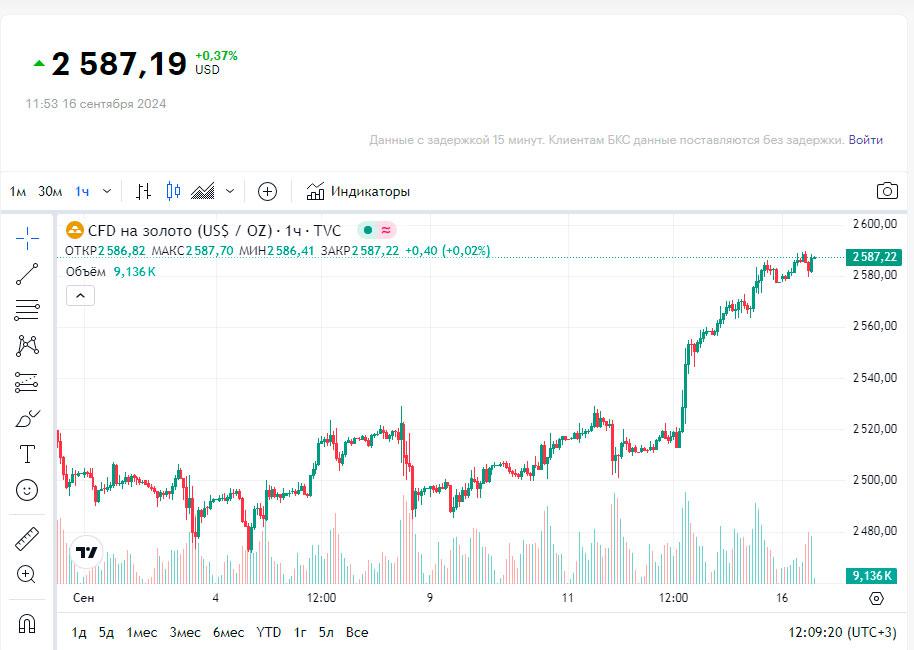The height and width of the screenshot is (650, 914).
Task: Select the brush drawing tool
Action: [x=27, y=418]
